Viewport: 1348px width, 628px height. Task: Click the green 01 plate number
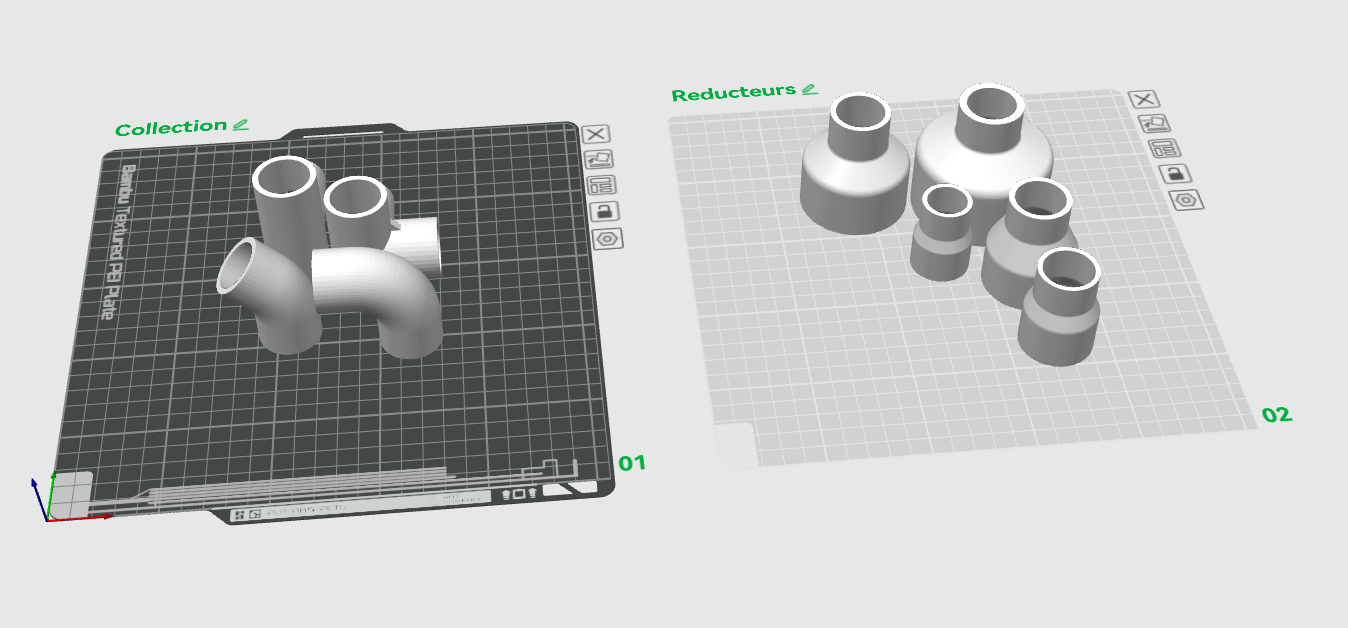(632, 463)
